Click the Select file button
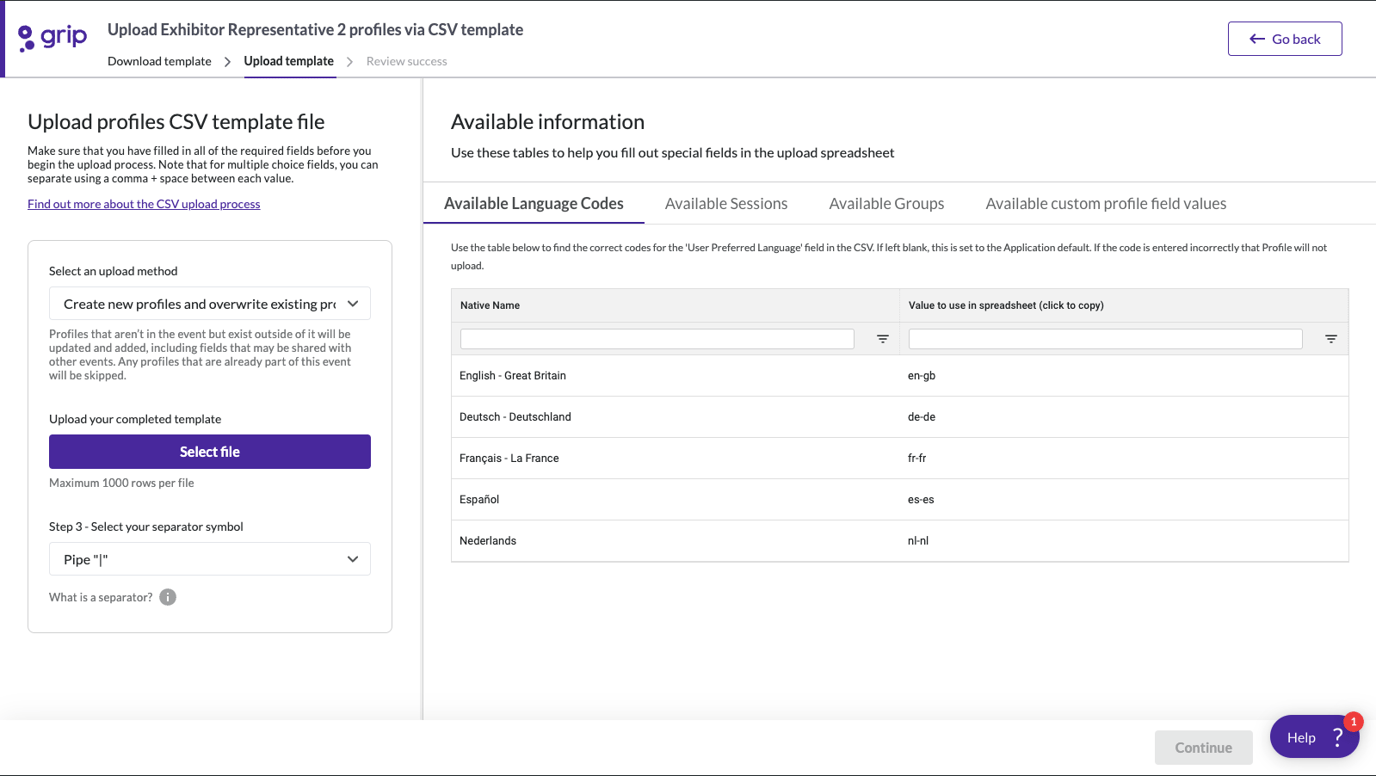The image size is (1376, 776). click(x=209, y=451)
